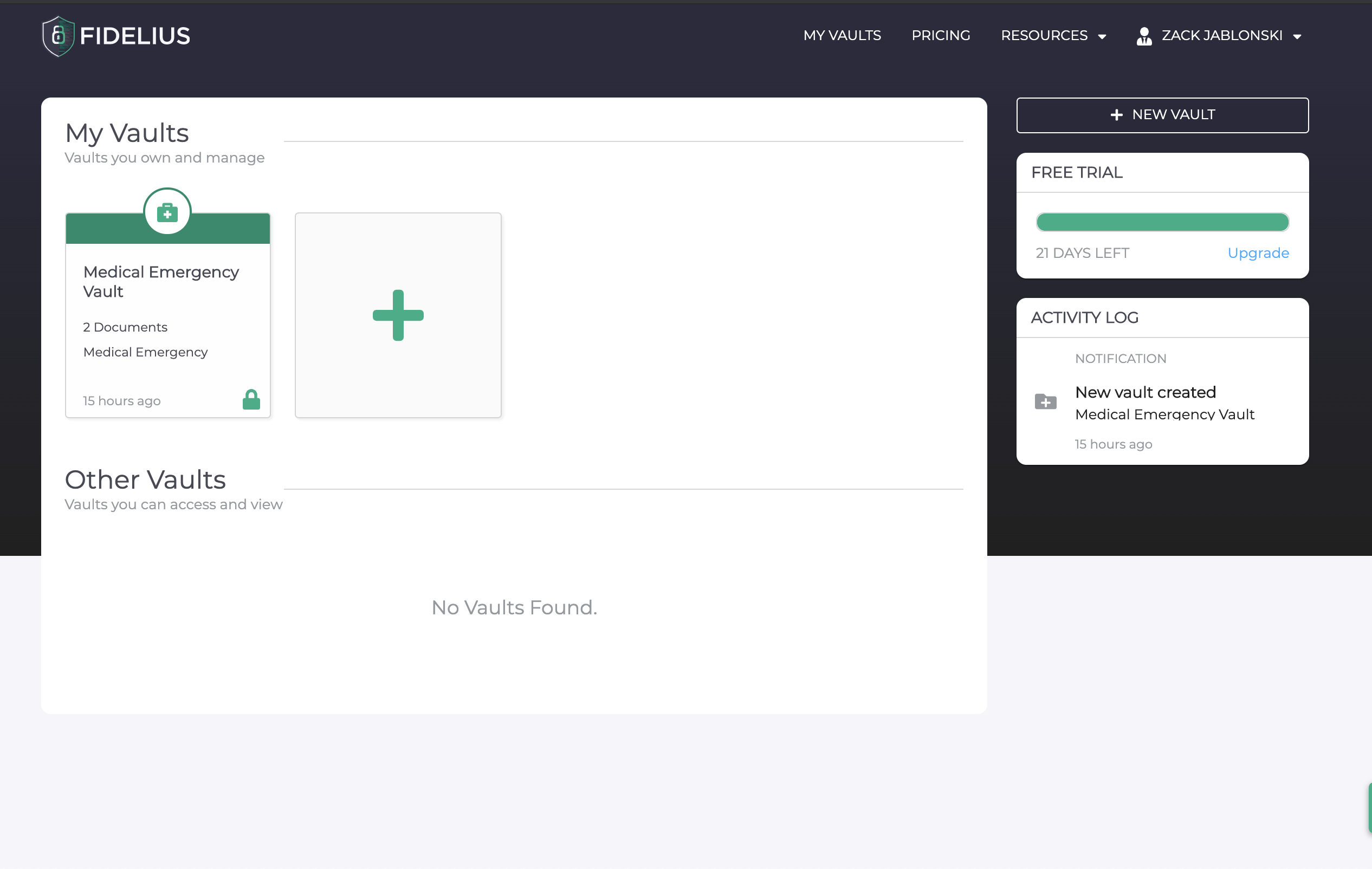Click the Fidelius shield logo icon
This screenshot has height=869, width=1372.
click(58, 36)
